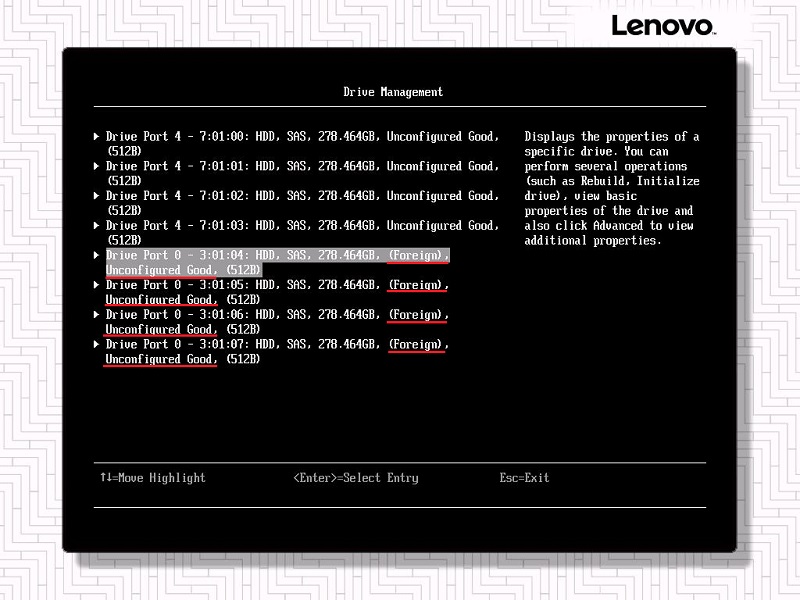Click the triangle marker for drive 7:01:01
The height and width of the screenshot is (600, 800).
pyautogui.click(x=97, y=166)
